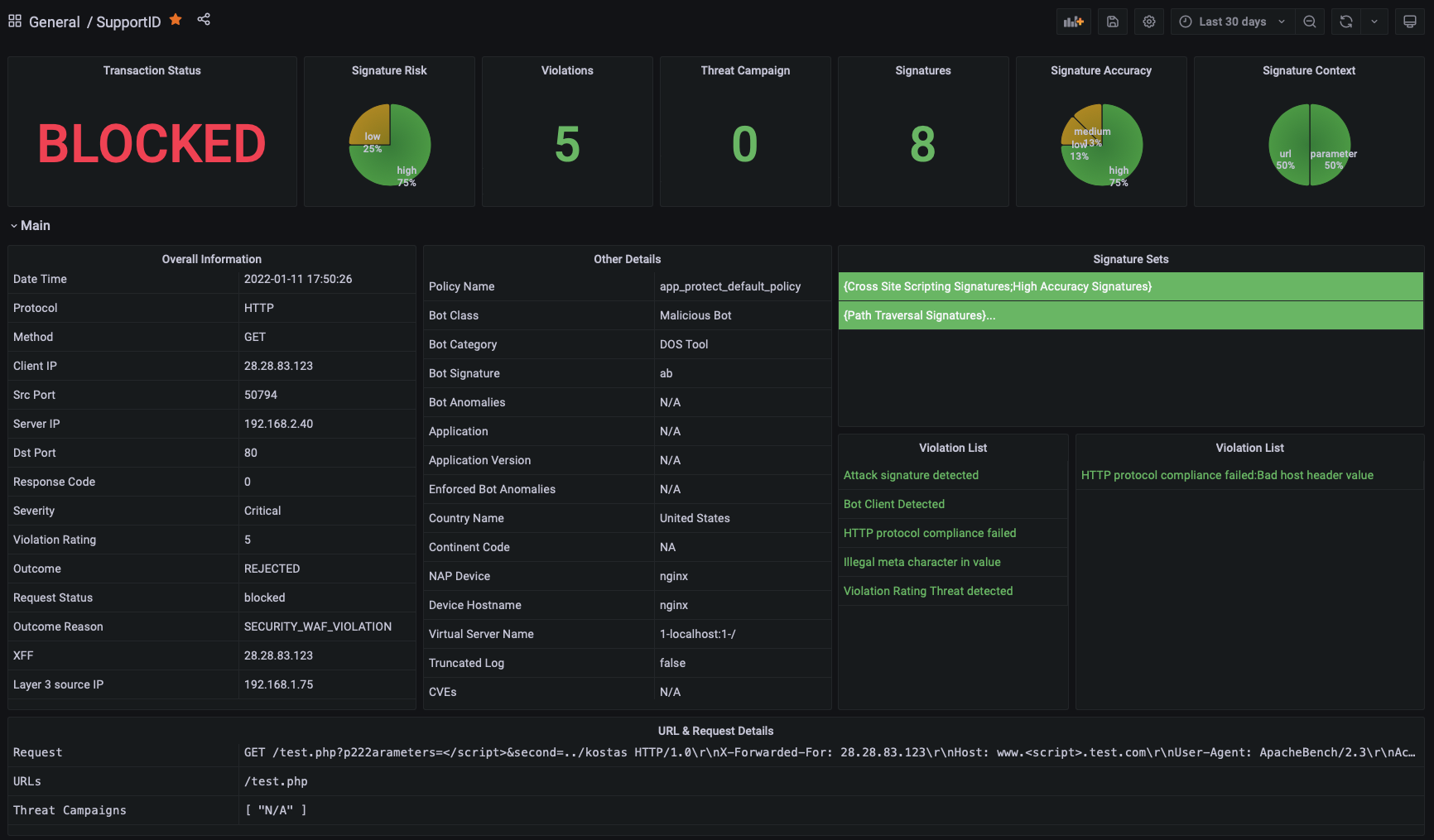The height and width of the screenshot is (840, 1434).
Task: Click the url slice of Signature Context
Action: [1289, 145]
